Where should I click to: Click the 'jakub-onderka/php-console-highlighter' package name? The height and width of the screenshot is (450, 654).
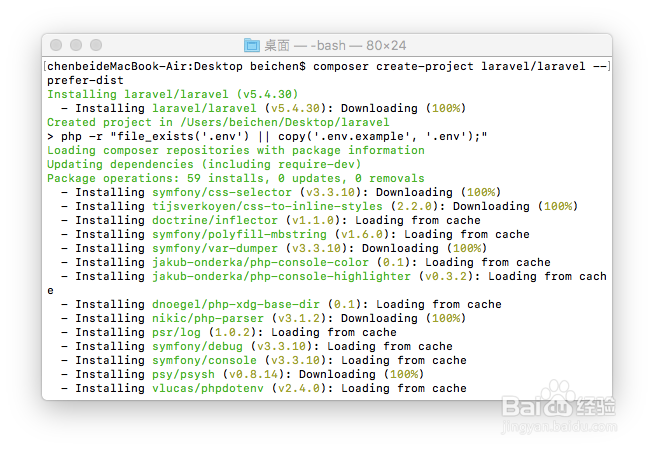click(x=281, y=277)
